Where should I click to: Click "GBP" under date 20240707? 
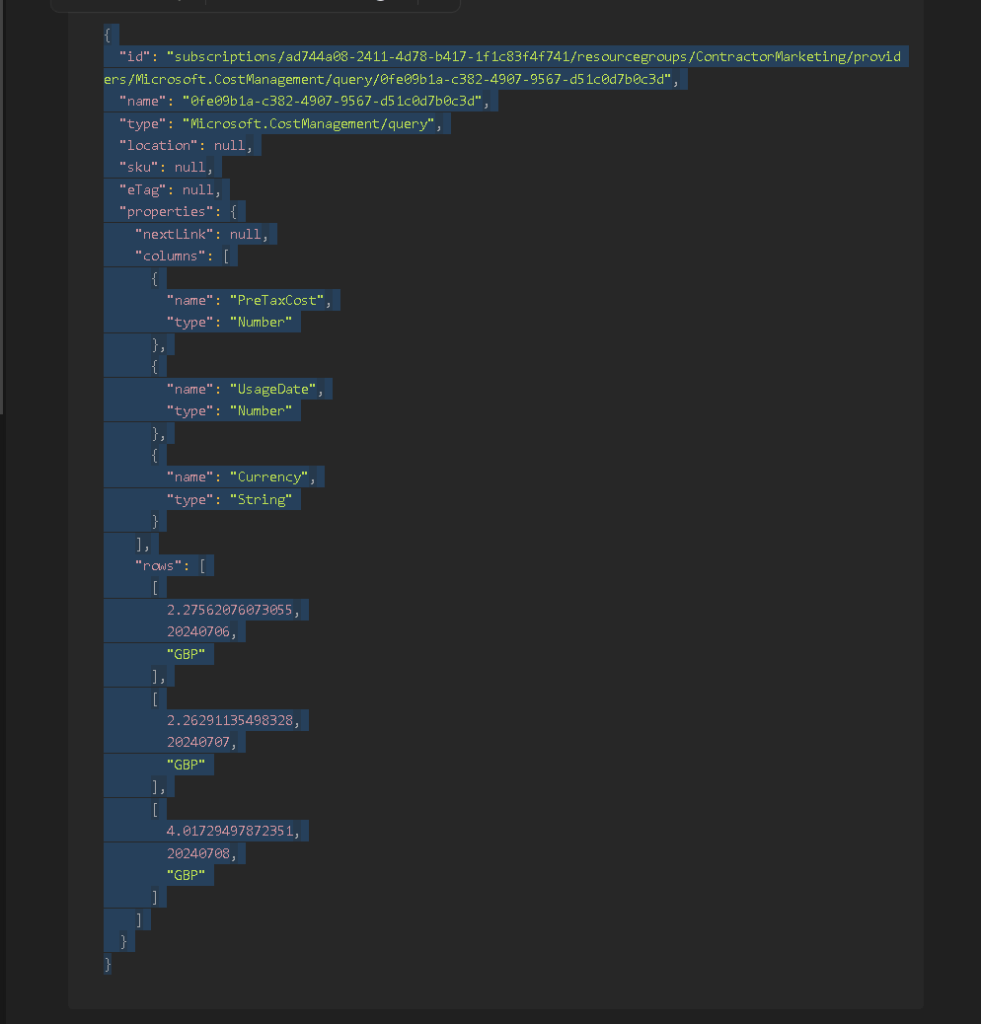186,764
